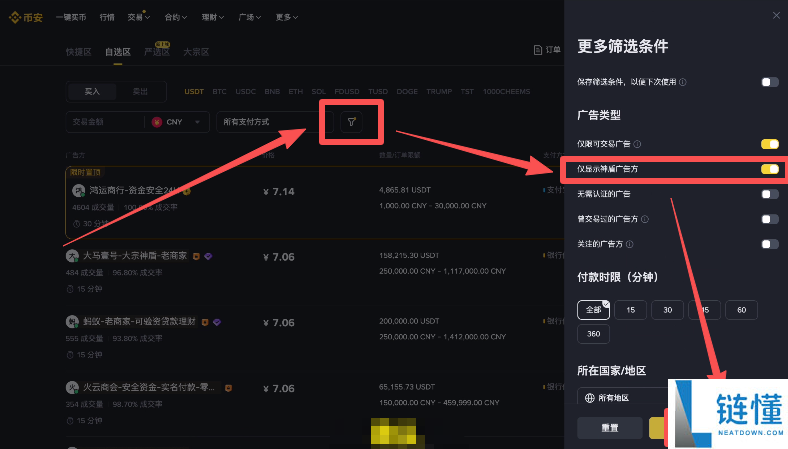Click info icon beside 曾交易过的广告方
Image resolution: width=788 pixels, height=449 pixels.
coord(645,219)
